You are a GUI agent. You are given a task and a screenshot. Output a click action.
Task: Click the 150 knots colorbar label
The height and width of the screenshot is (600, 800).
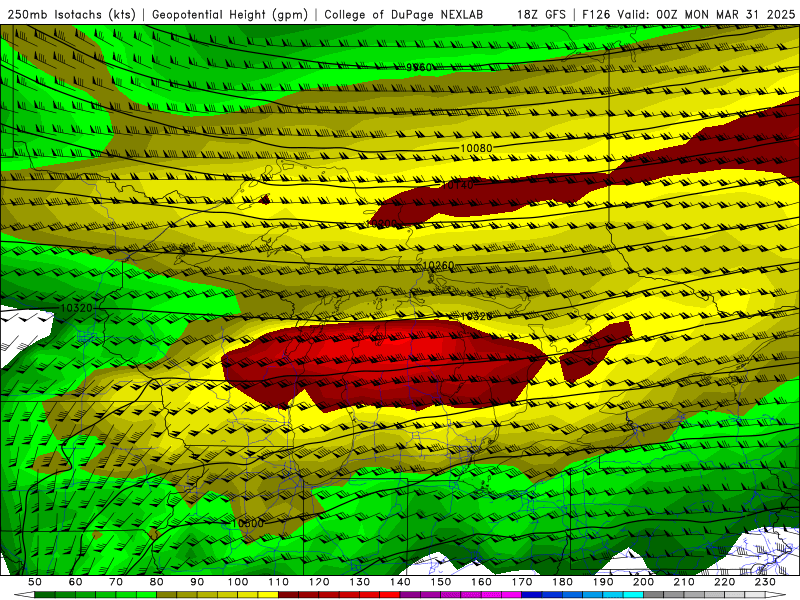pyautogui.click(x=441, y=582)
